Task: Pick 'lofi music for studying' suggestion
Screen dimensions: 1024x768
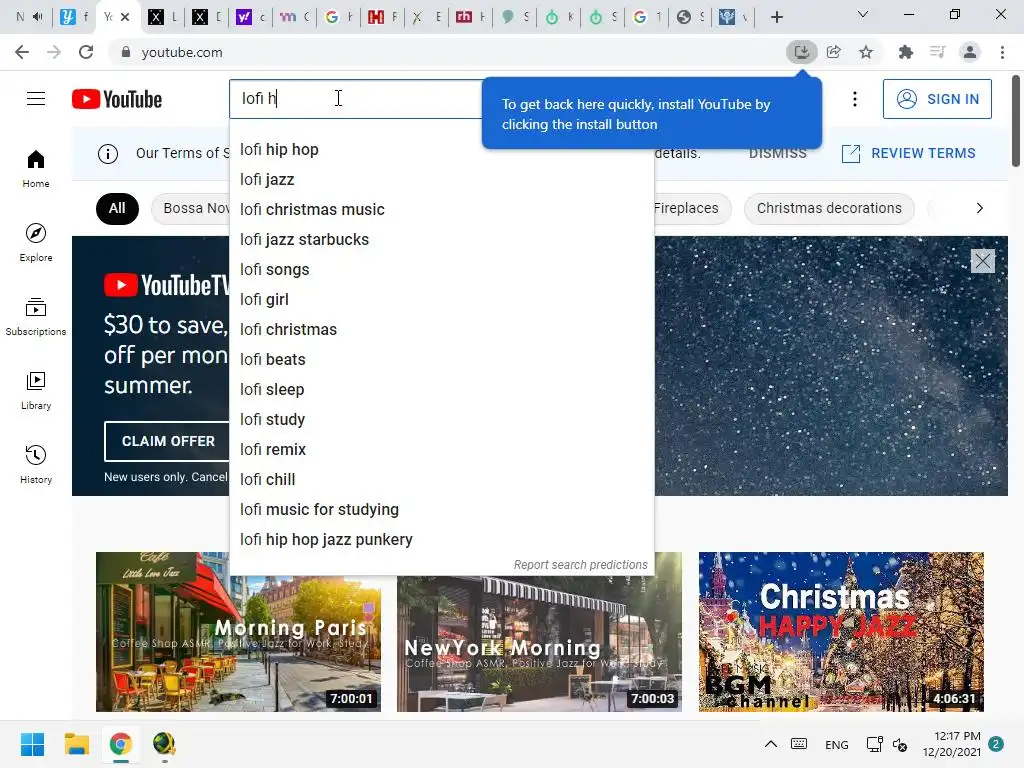Action: 441,510
